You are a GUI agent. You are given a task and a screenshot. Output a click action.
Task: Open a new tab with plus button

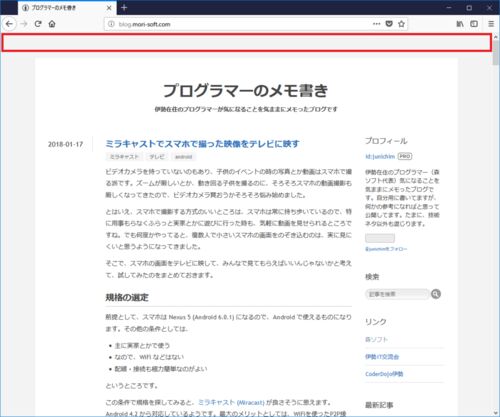[x=124, y=8]
